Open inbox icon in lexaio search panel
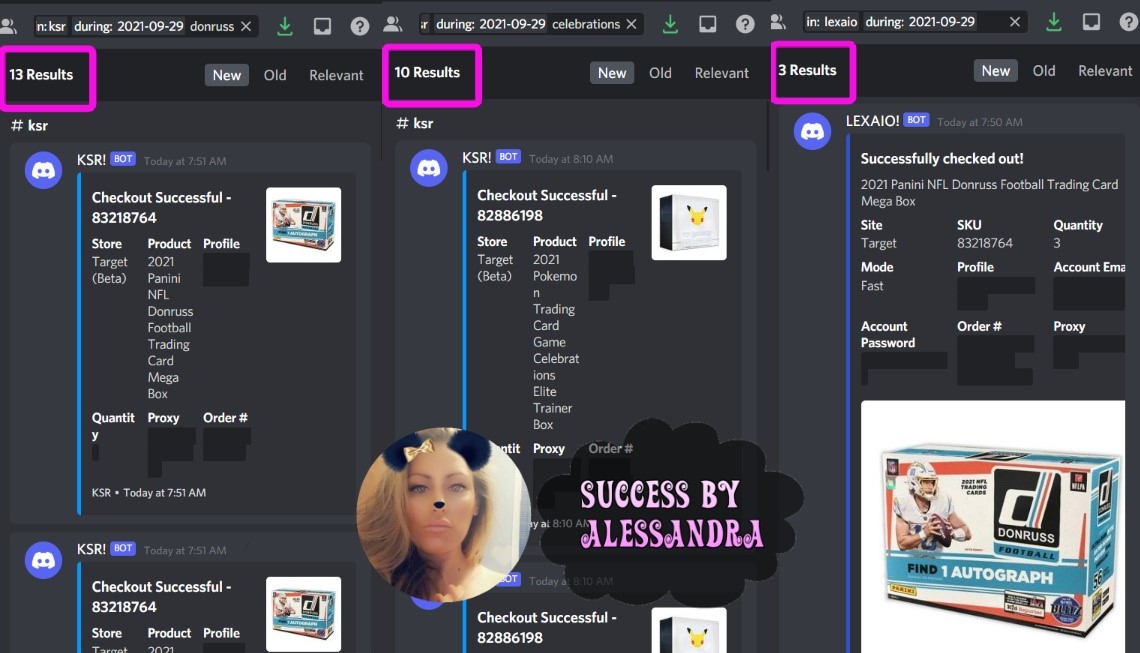The width and height of the screenshot is (1140, 653). tap(1091, 22)
